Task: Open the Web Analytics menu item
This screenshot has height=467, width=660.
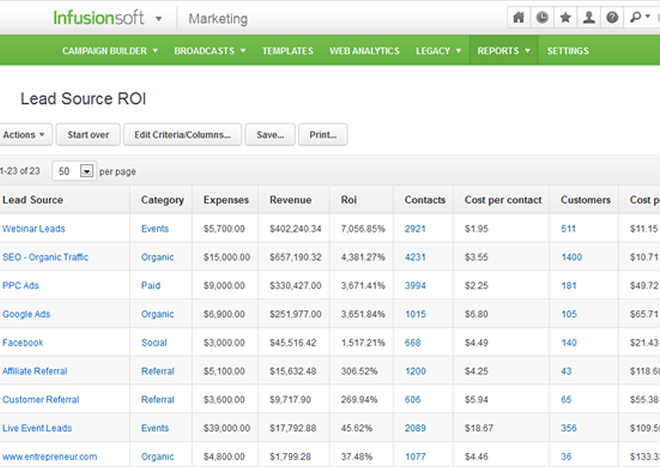Action: click(365, 51)
